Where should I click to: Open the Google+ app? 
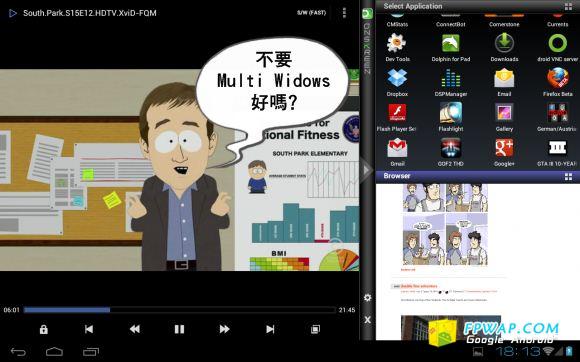504,152
